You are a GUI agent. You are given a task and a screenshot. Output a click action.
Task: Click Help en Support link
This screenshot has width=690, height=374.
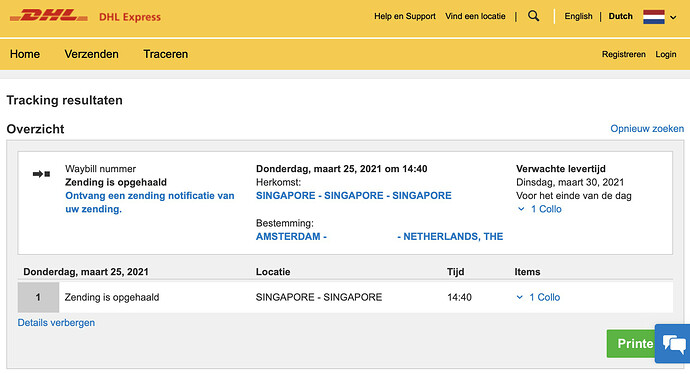tap(405, 16)
